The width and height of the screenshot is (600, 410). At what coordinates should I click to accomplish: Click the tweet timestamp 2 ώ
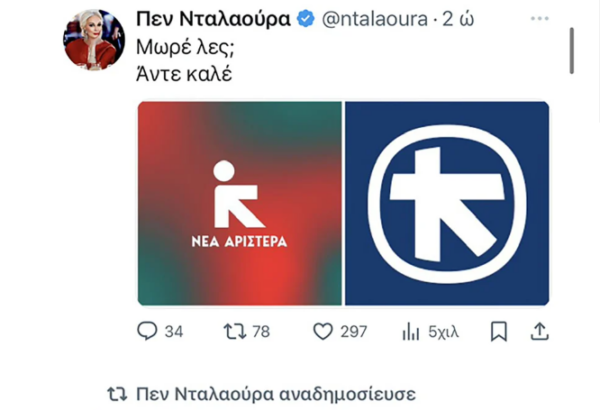click(458, 19)
